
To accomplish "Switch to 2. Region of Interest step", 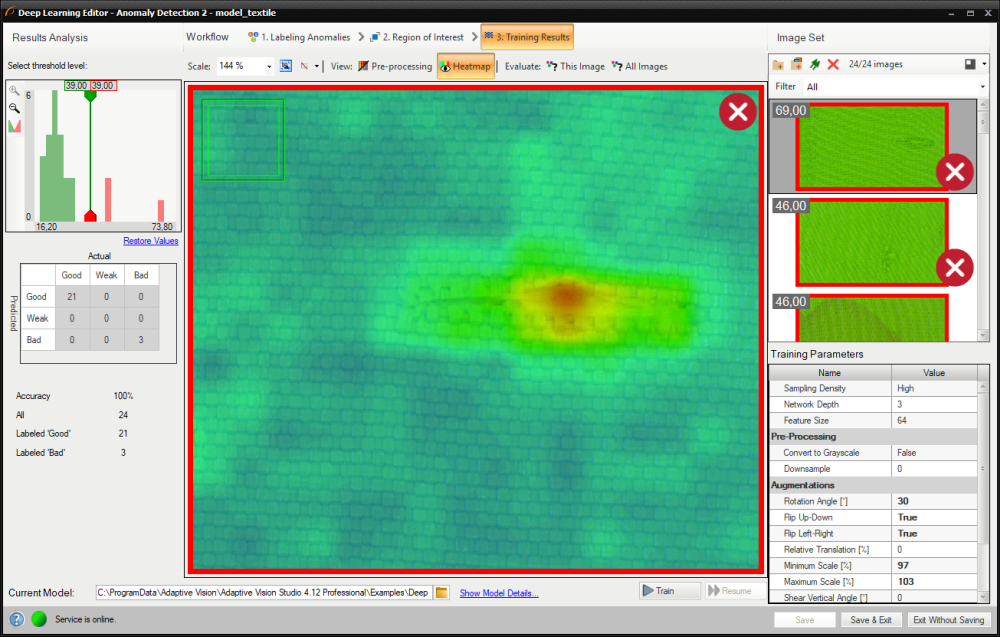I will point(416,37).
